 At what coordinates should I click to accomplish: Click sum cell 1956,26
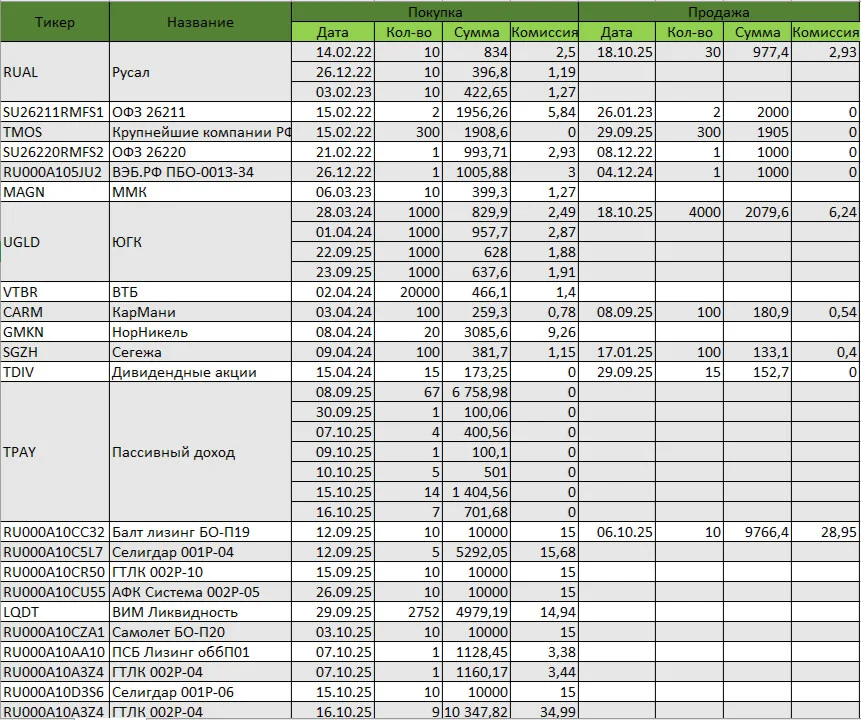click(x=476, y=112)
